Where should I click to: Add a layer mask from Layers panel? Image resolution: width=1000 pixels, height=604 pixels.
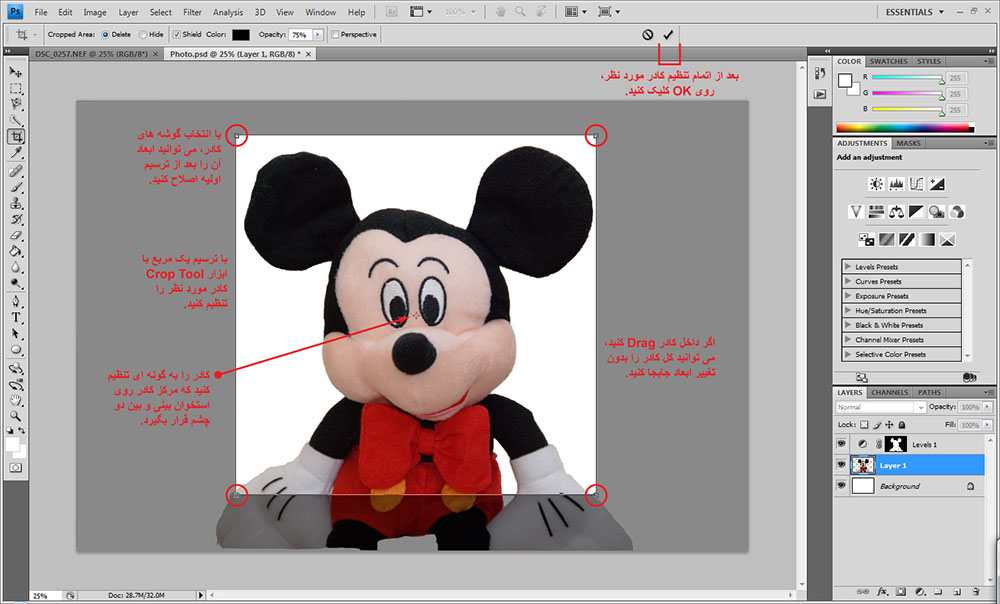point(901,592)
